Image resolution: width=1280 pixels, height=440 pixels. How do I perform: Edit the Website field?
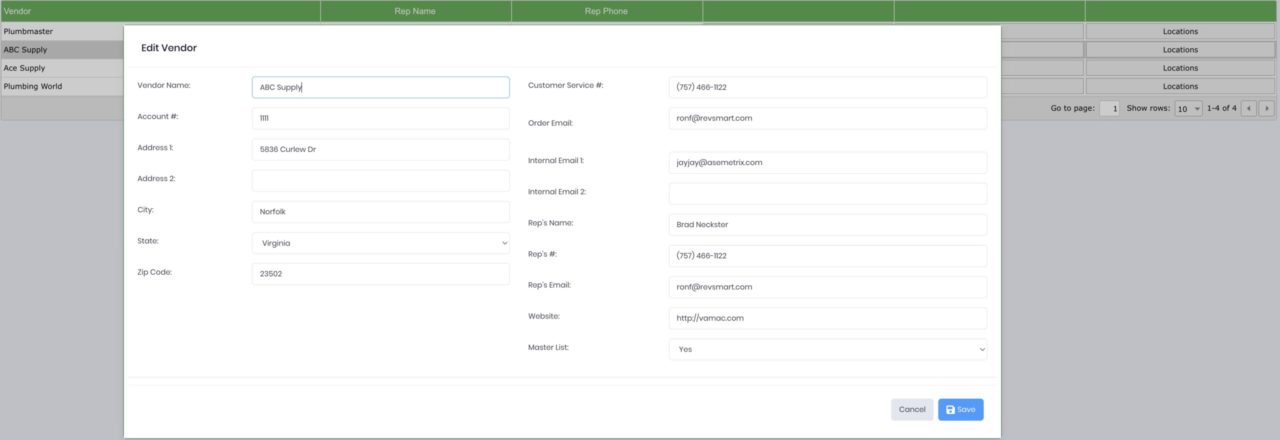click(827, 318)
